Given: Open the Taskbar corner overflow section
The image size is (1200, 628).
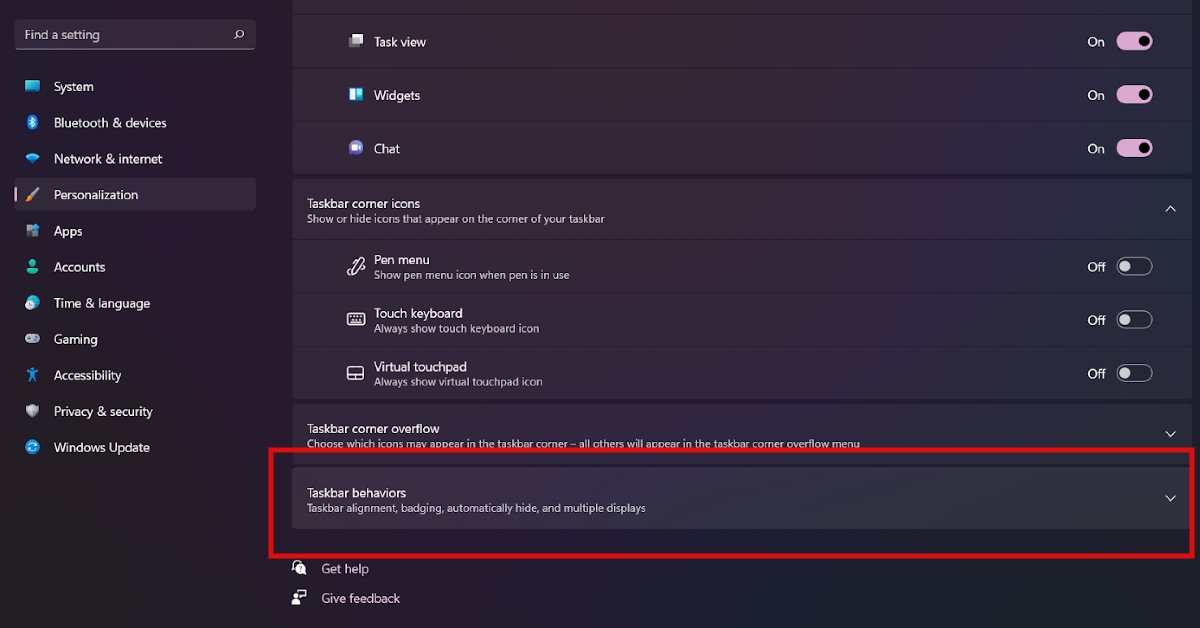Looking at the screenshot, I should (1170, 433).
